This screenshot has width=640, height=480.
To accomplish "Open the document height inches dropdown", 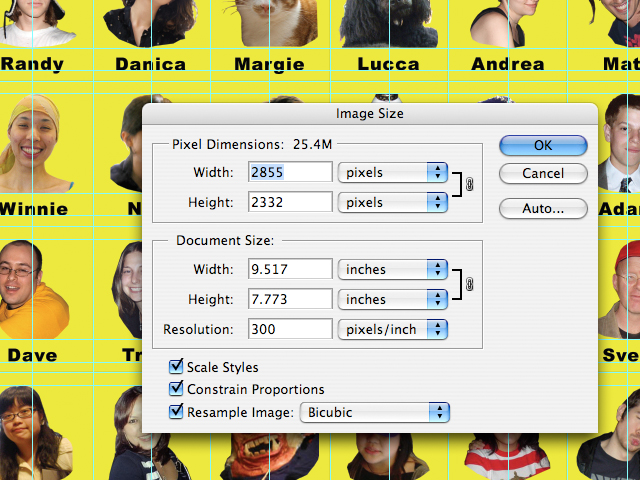I will point(393,299).
